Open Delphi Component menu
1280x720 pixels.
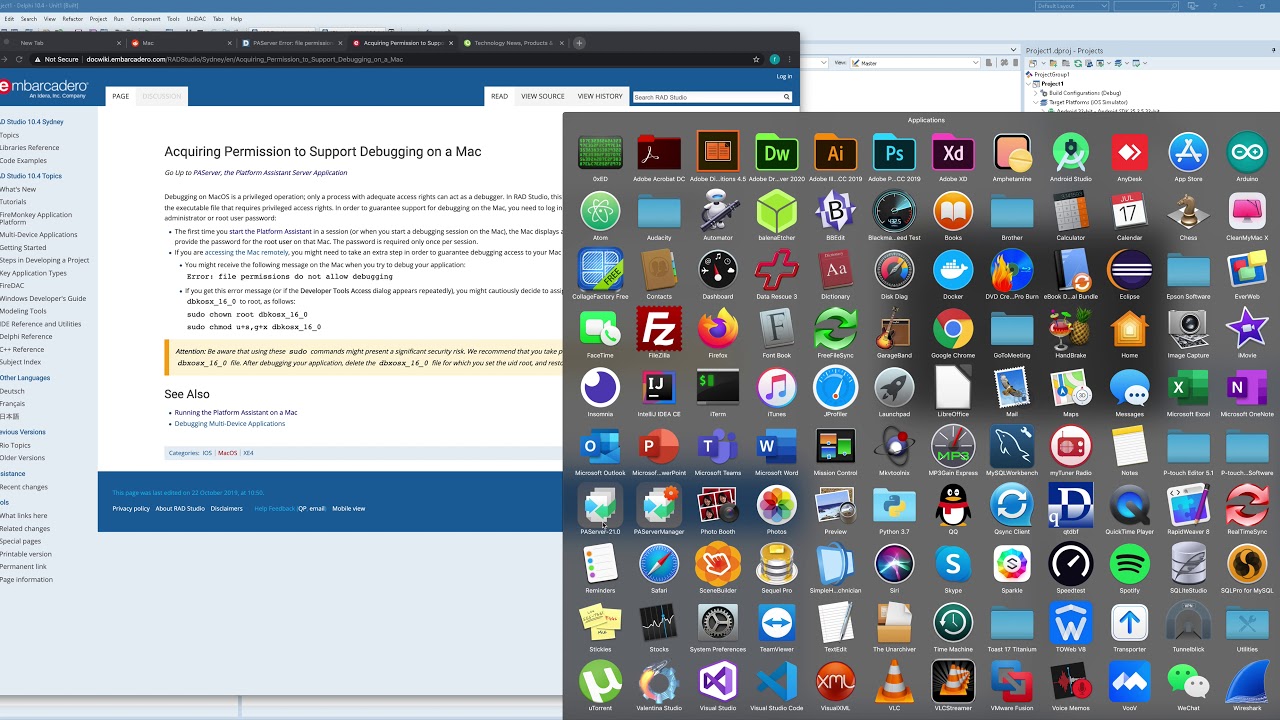(146, 19)
